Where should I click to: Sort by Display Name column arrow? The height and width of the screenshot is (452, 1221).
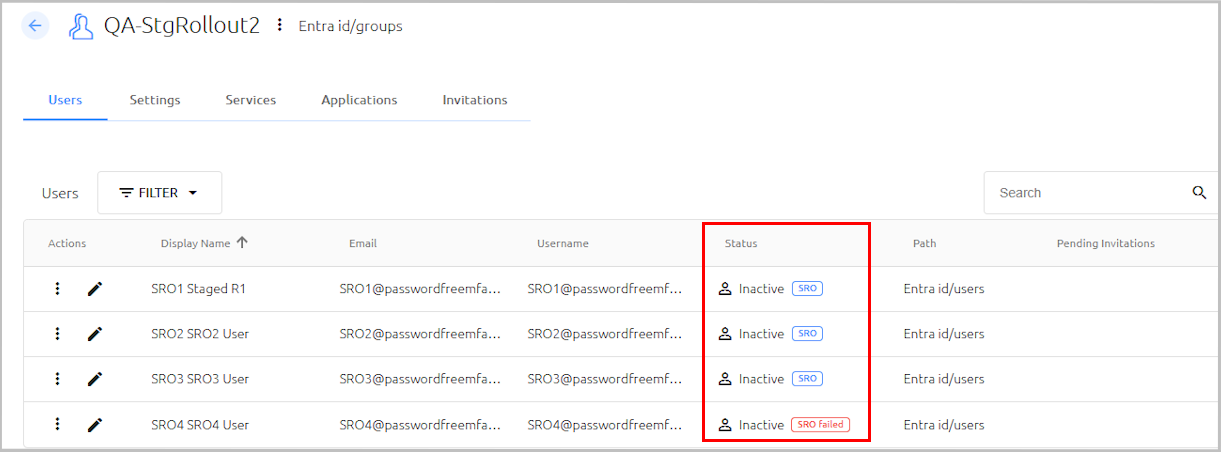click(x=242, y=243)
